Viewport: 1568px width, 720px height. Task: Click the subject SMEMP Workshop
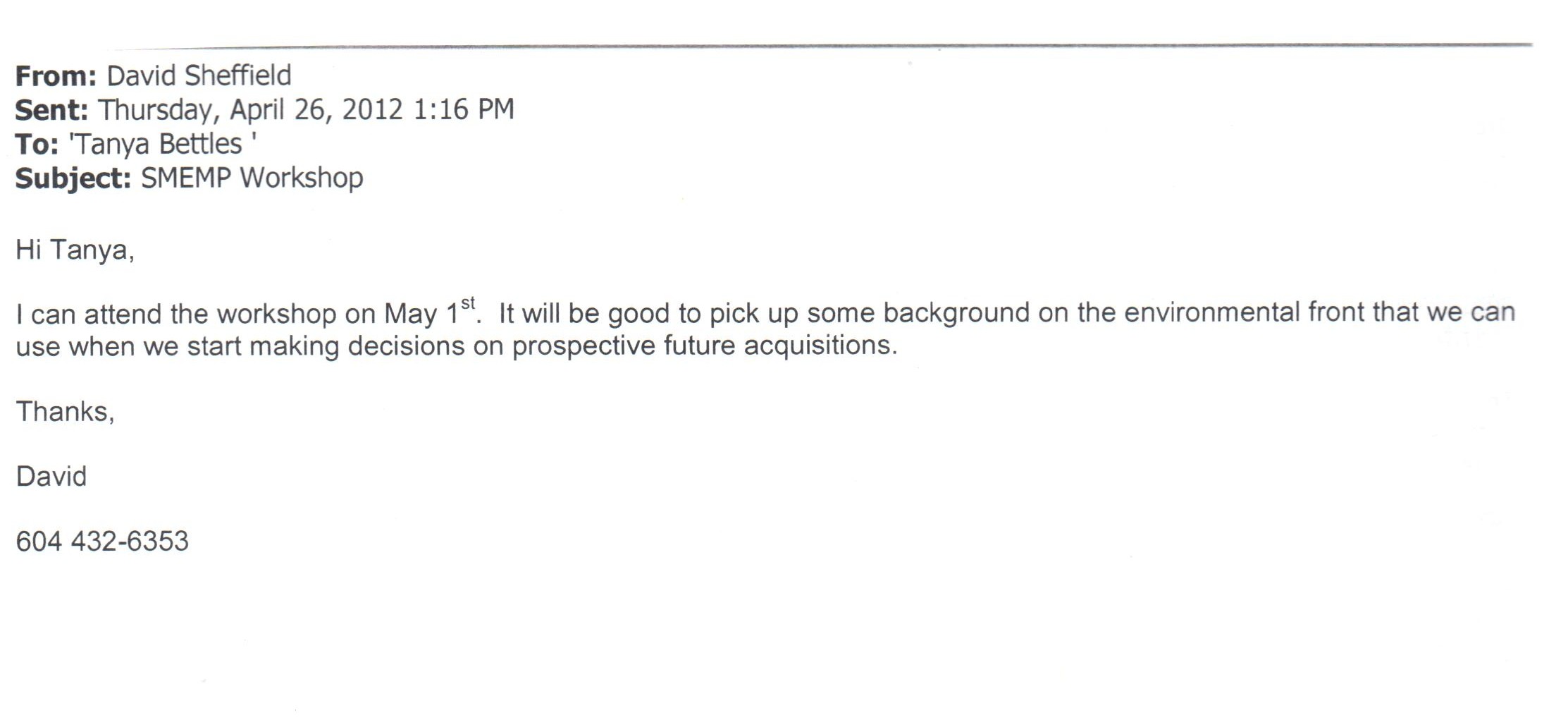pyautogui.click(x=252, y=178)
